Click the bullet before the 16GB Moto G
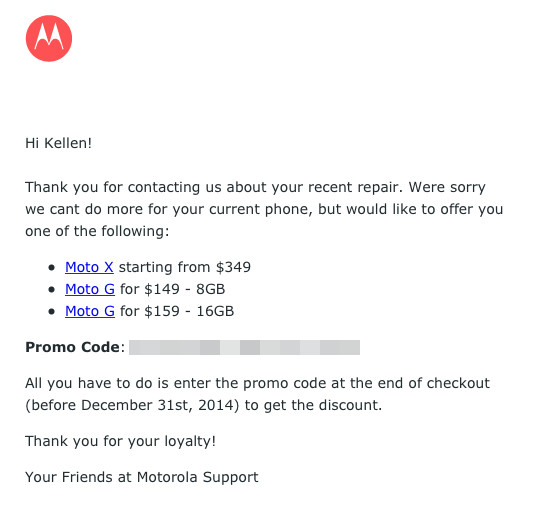The image size is (535, 508). [x=52, y=311]
